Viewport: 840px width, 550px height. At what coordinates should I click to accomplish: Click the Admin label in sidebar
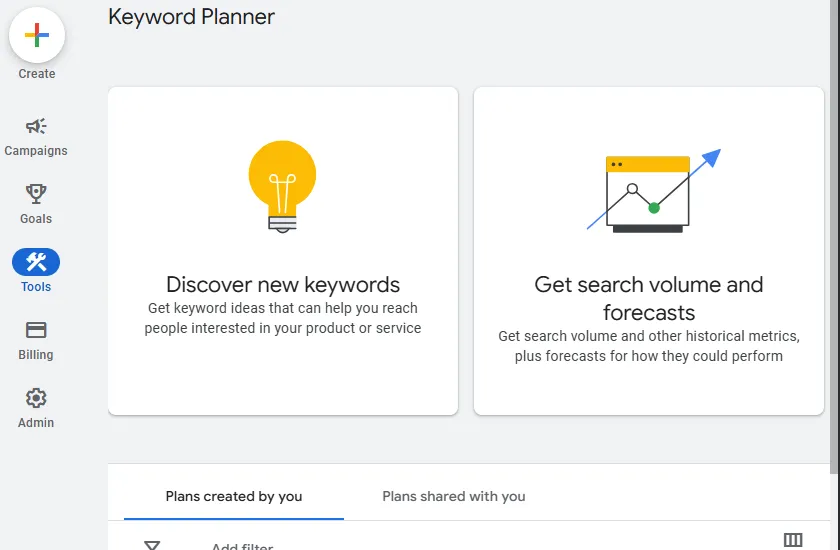(36, 423)
